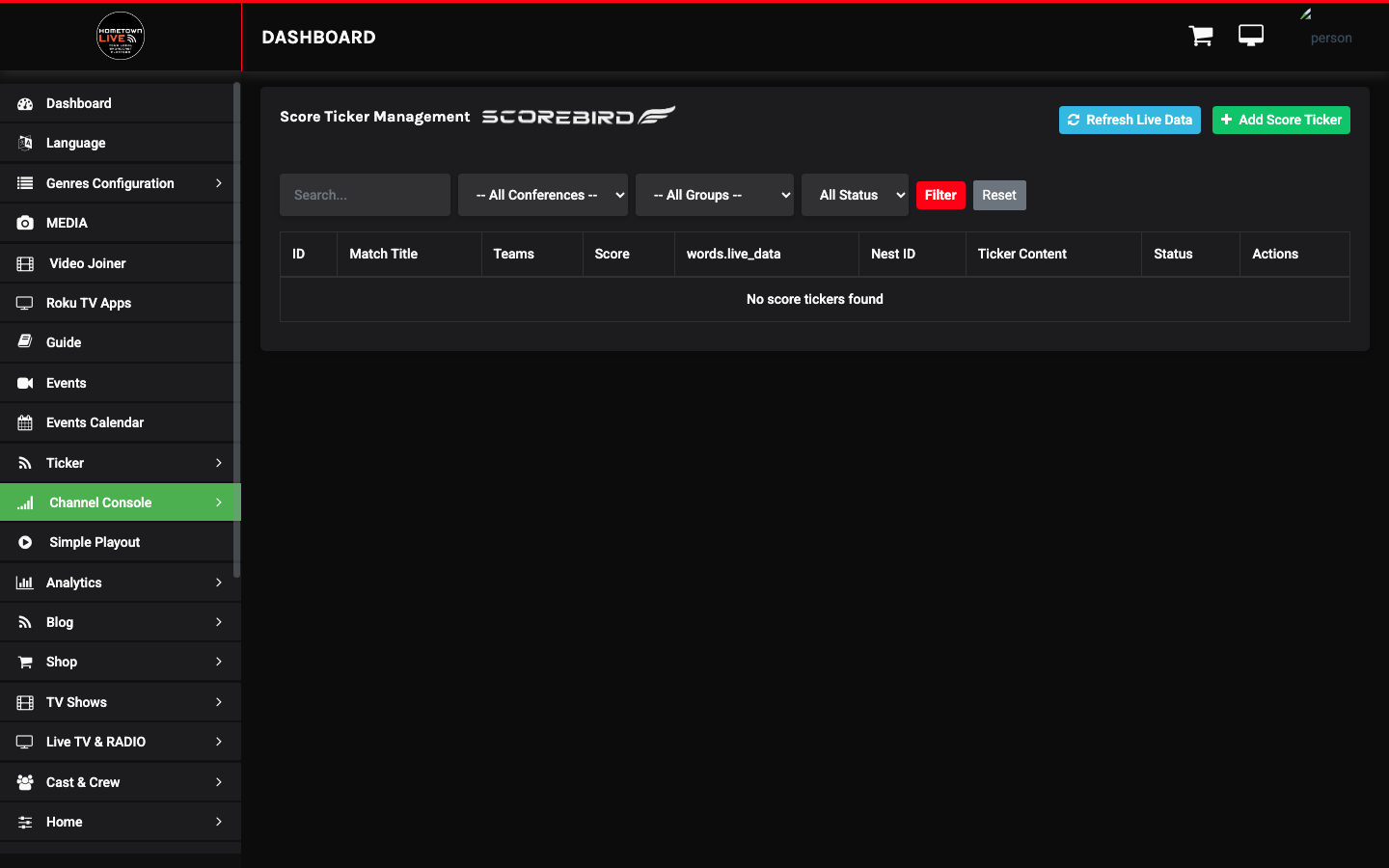Expand the Analytics submenu chevron
The height and width of the screenshot is (868, 1389).
click(219, 583)
